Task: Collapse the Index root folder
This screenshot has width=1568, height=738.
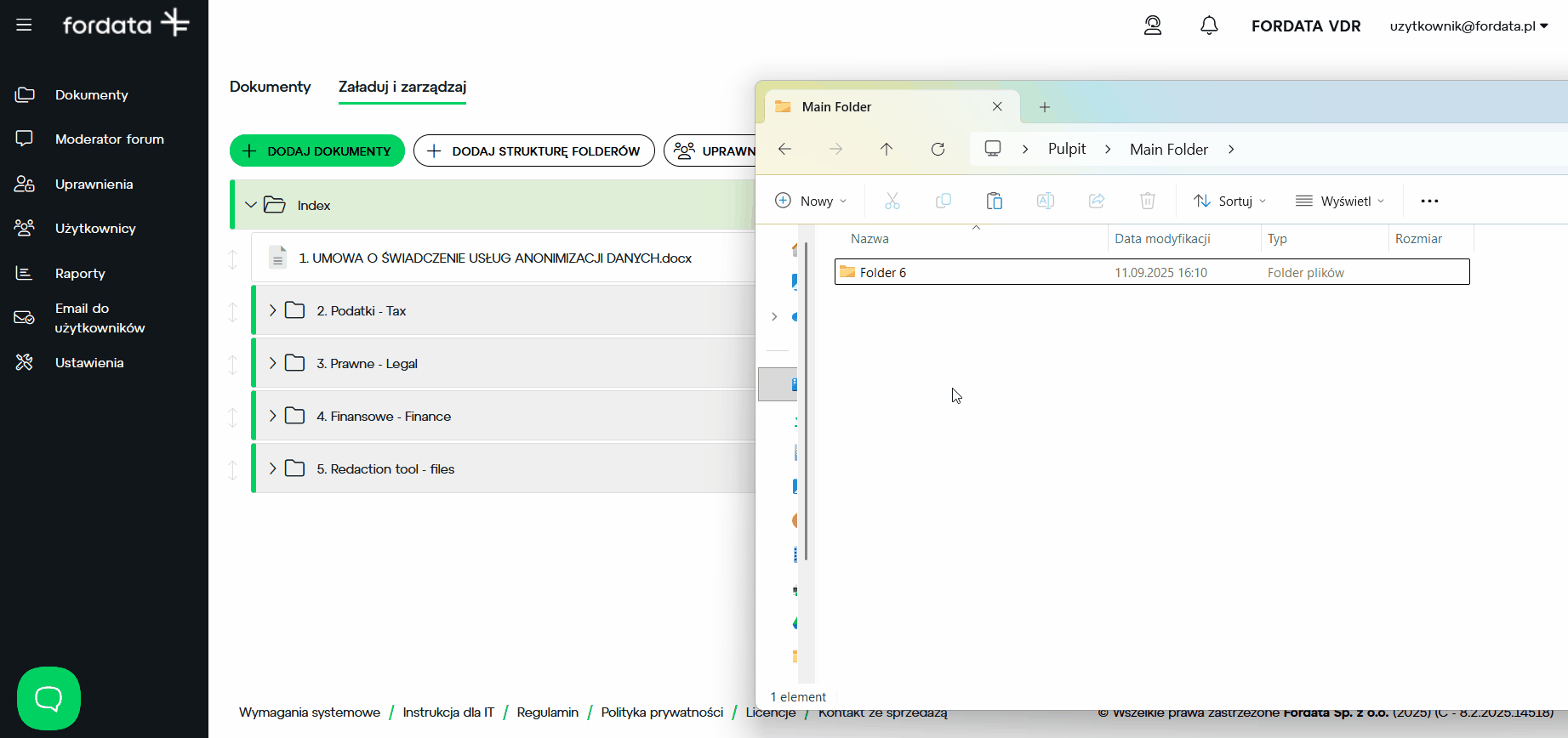Action: tap(251, 205)
